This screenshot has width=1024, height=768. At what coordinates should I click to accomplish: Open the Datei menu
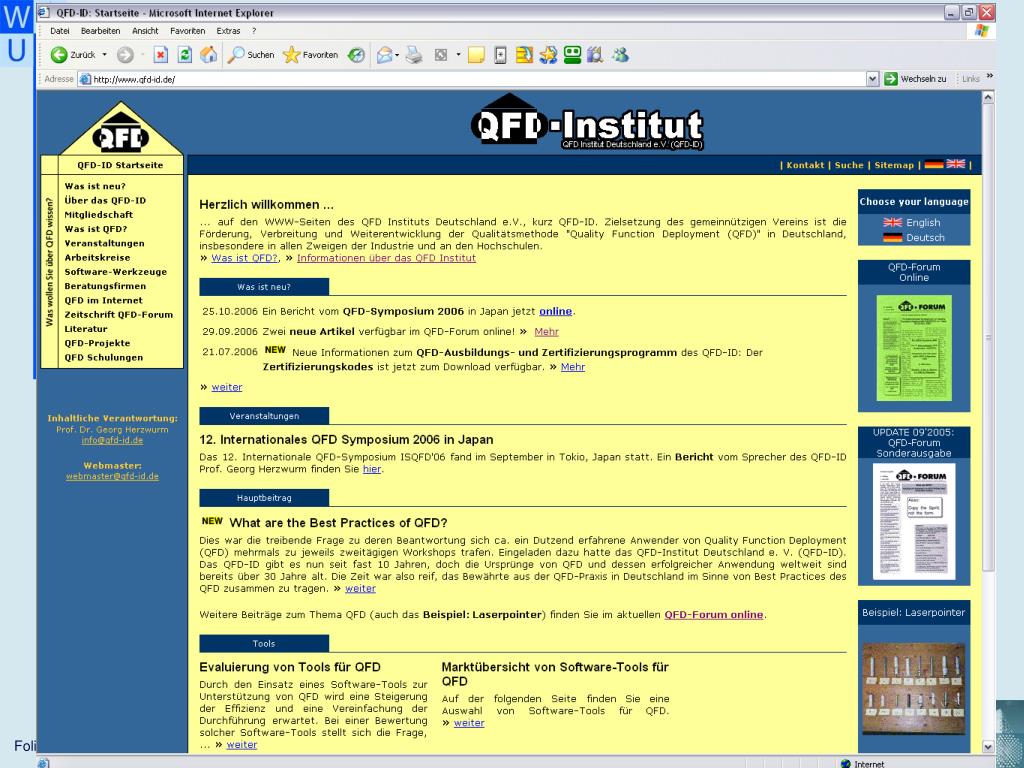59,31
